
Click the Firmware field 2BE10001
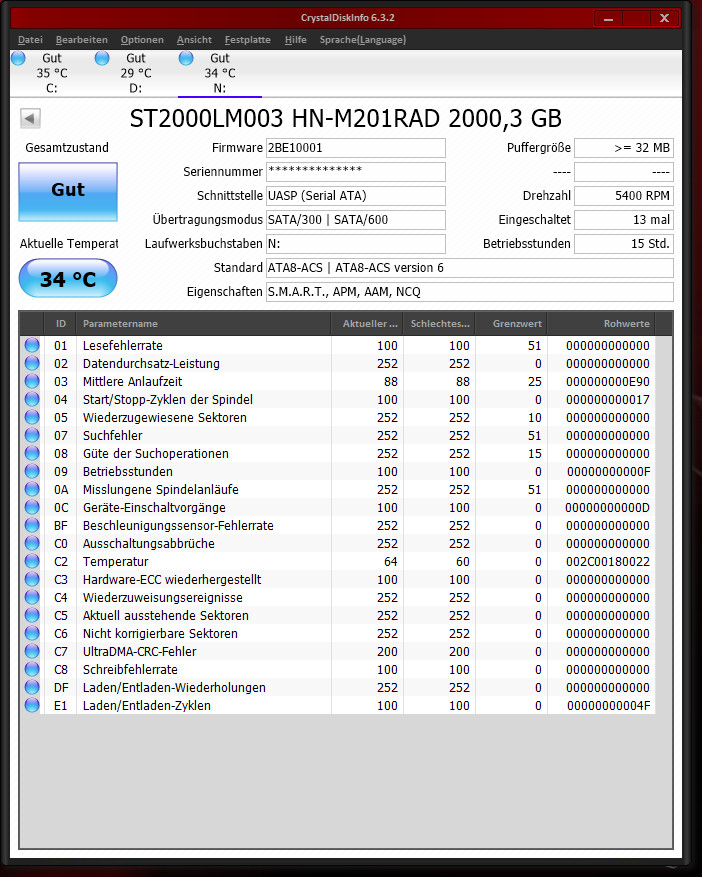(356, 148)
